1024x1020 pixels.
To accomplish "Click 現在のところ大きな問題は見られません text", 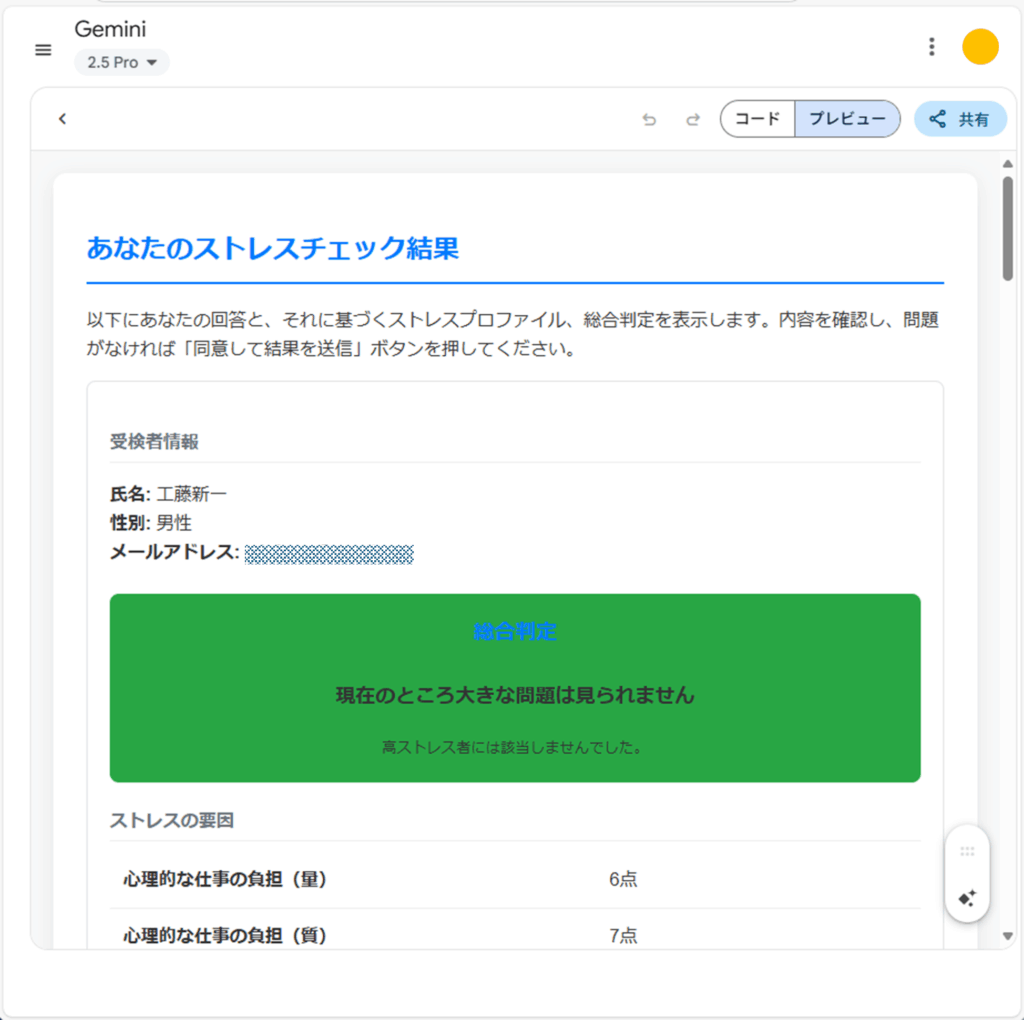I will (x=515, y=695).
